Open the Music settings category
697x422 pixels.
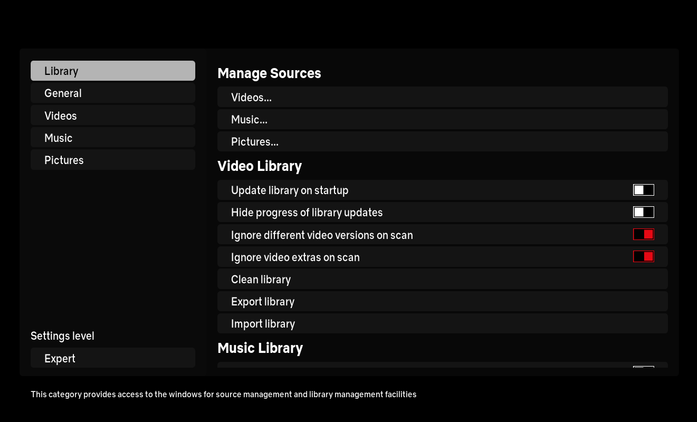click(x=113, y=138)
